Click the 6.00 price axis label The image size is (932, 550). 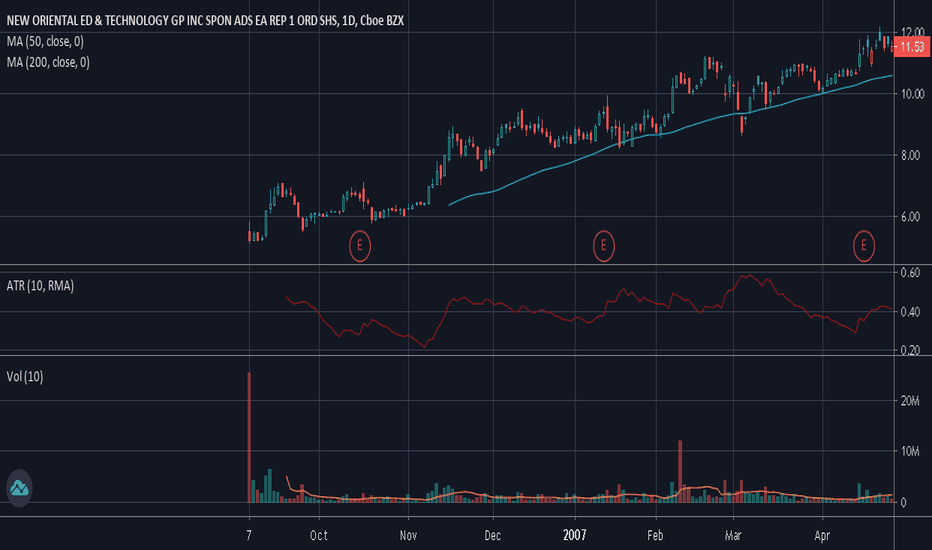(910, 217)
